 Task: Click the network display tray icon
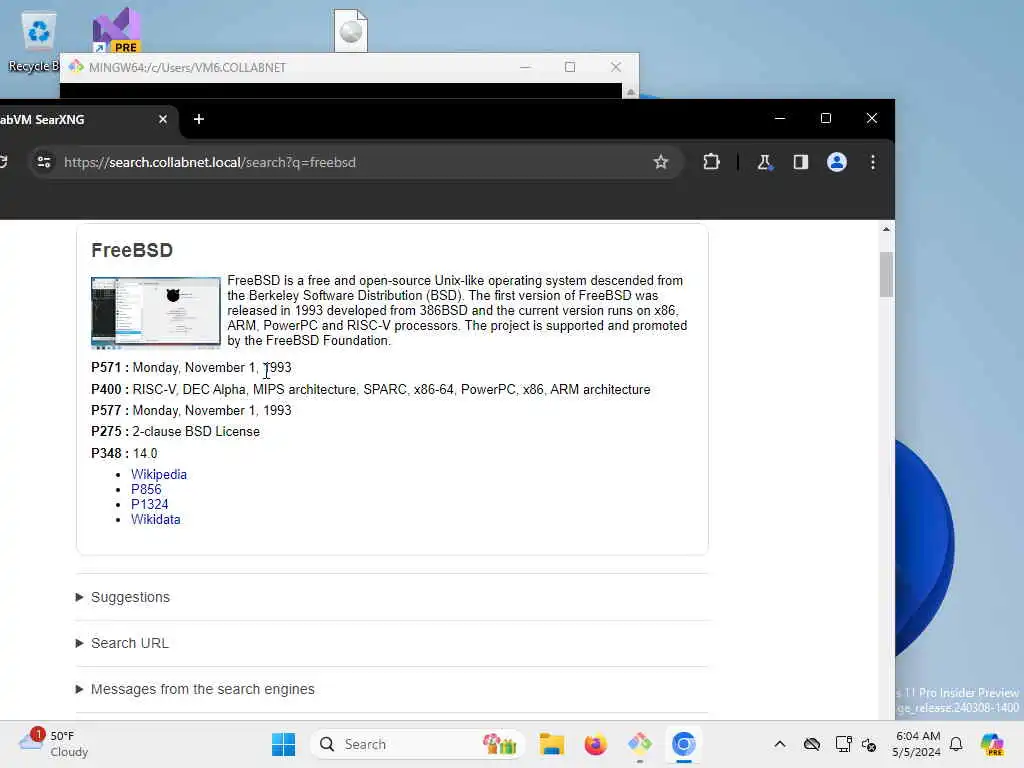[x=842, y=744]
